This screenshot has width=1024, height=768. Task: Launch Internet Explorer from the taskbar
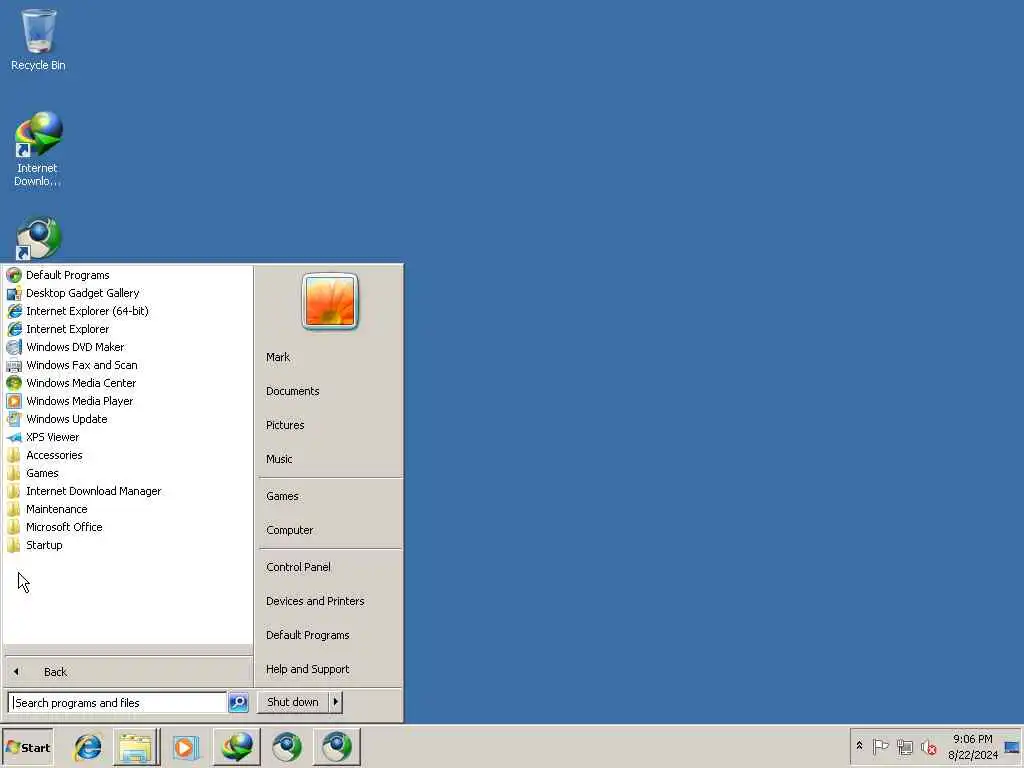[x=88, y=747]
